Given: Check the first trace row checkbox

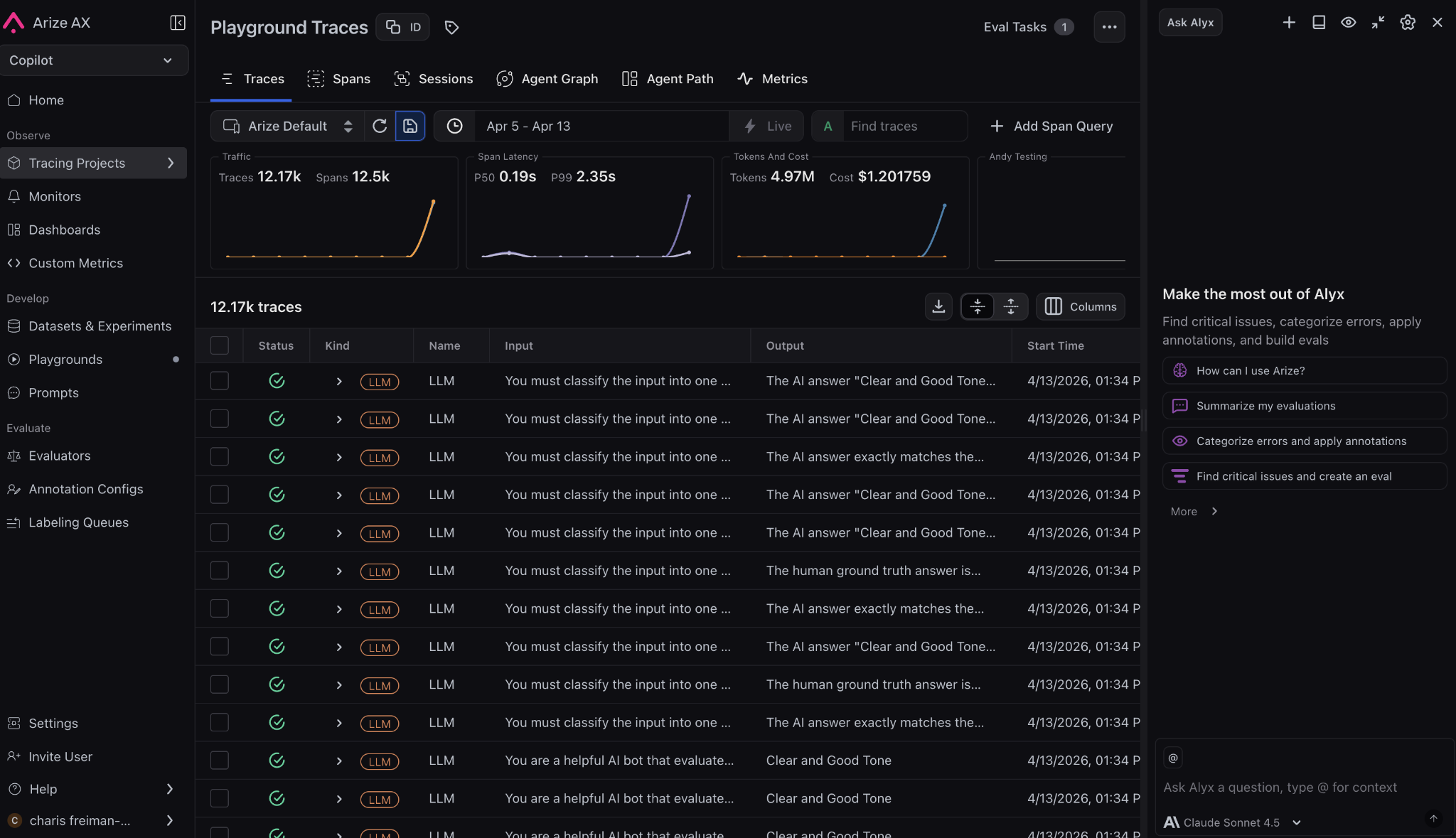Looking at the screenshot, I should (x=220, y=381).
